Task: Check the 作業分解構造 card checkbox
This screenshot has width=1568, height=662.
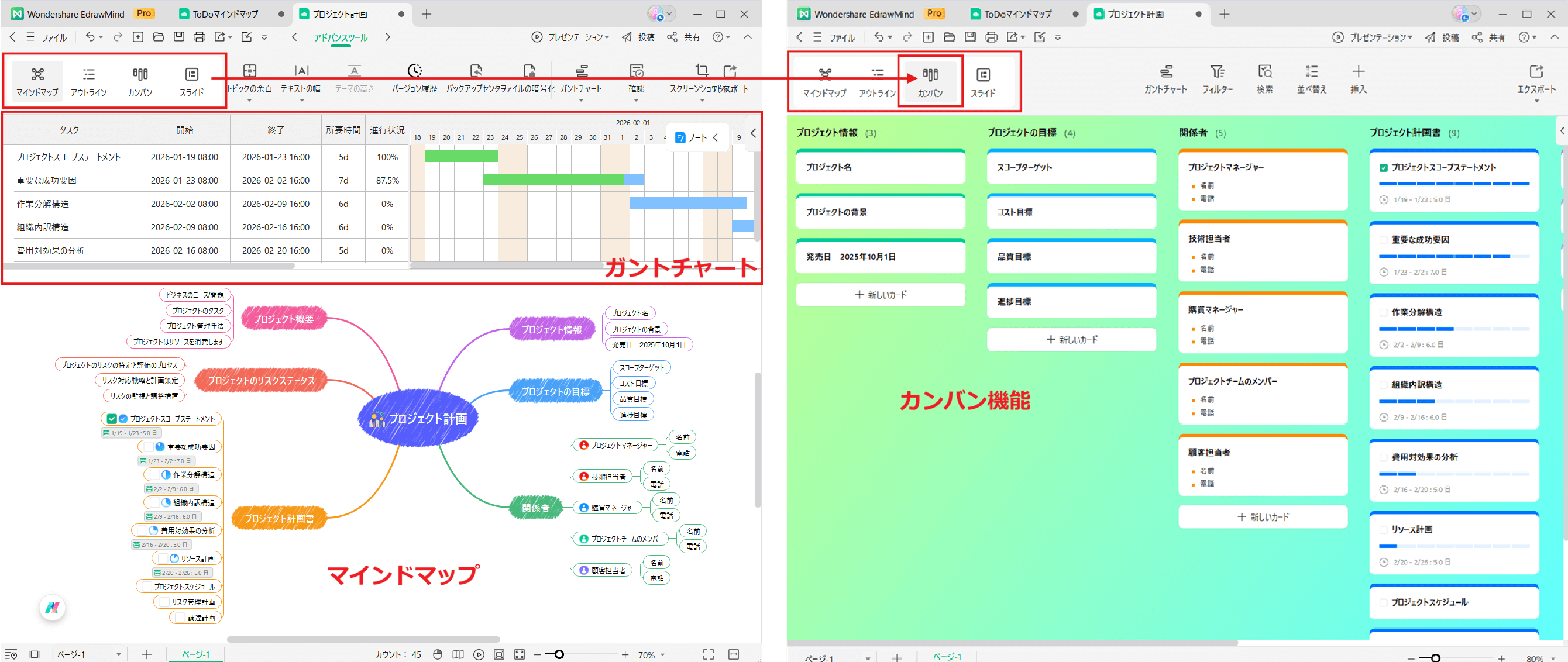Action: coord(1383,312)
